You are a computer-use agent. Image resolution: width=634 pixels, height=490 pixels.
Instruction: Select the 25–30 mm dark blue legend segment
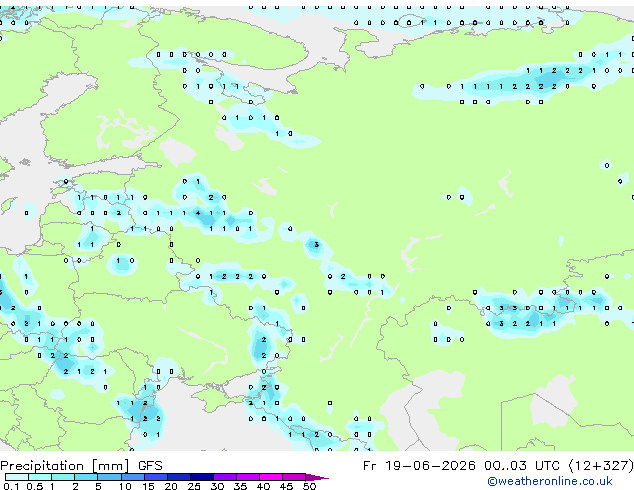coord(202,477)
